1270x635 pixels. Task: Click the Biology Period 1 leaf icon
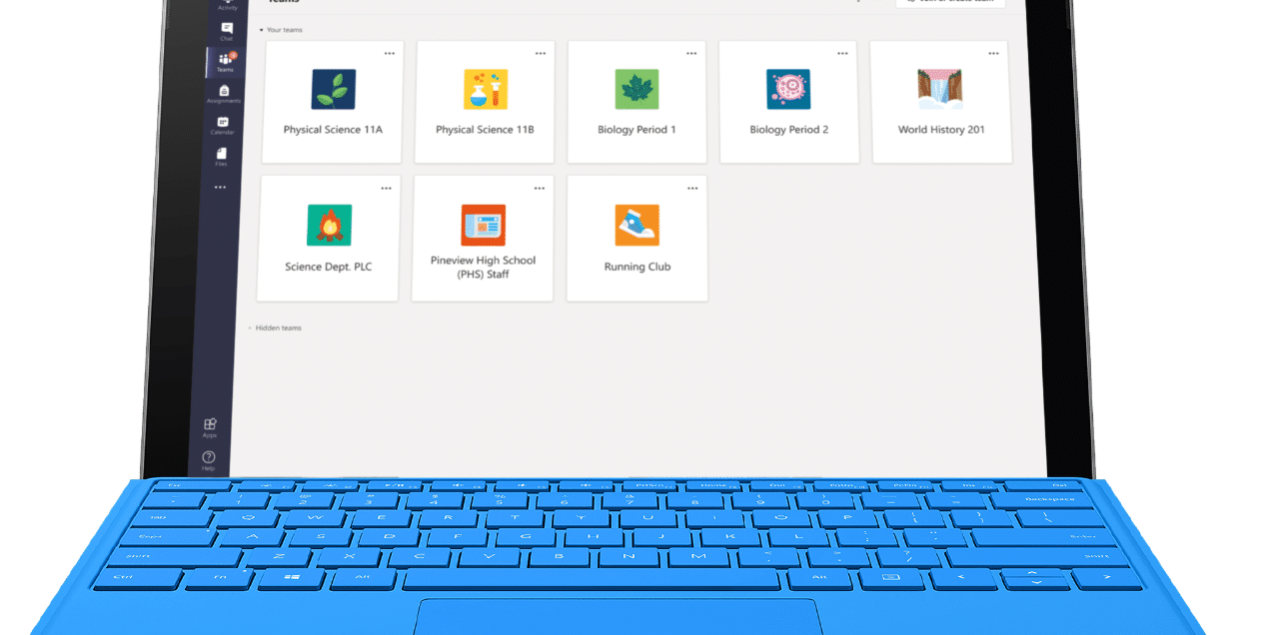click(x=637, y=89)
